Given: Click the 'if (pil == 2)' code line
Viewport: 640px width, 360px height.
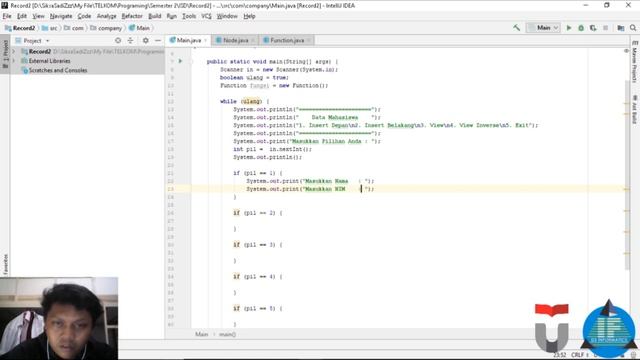Looking at the screenshot, I should click(258, 213).
